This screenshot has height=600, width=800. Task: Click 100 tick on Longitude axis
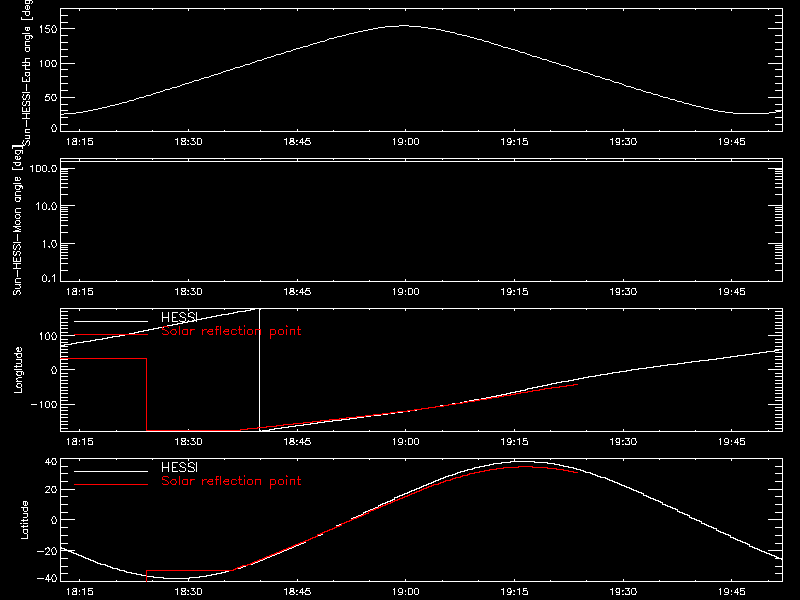pos(49,336)
